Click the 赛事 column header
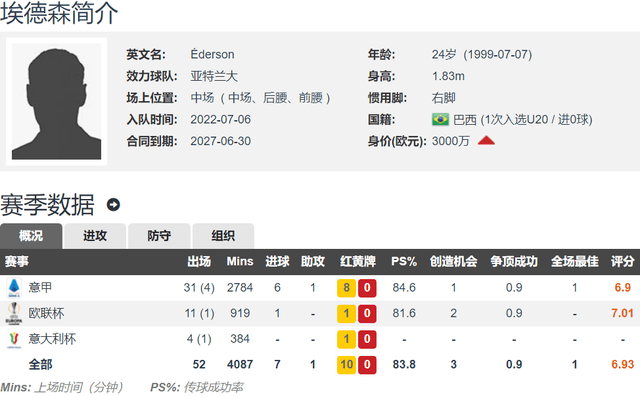Screen dimensions: 640x396 pyautogui.click(x=17, y=261)
